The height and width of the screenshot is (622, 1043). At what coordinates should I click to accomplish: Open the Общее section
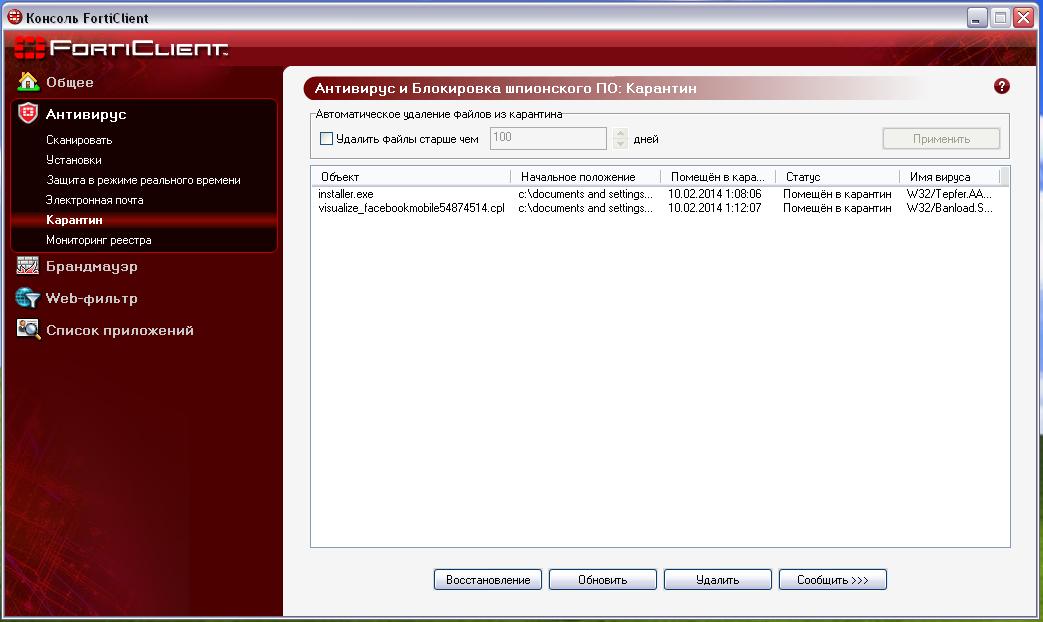coord(70,82)
